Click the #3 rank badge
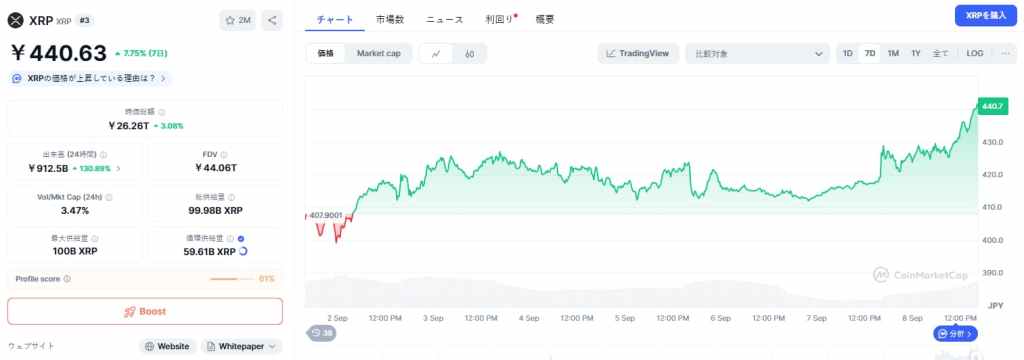The width and height of the screenshot is (1024, 360). pyautogui.click(x=85, y=21)
